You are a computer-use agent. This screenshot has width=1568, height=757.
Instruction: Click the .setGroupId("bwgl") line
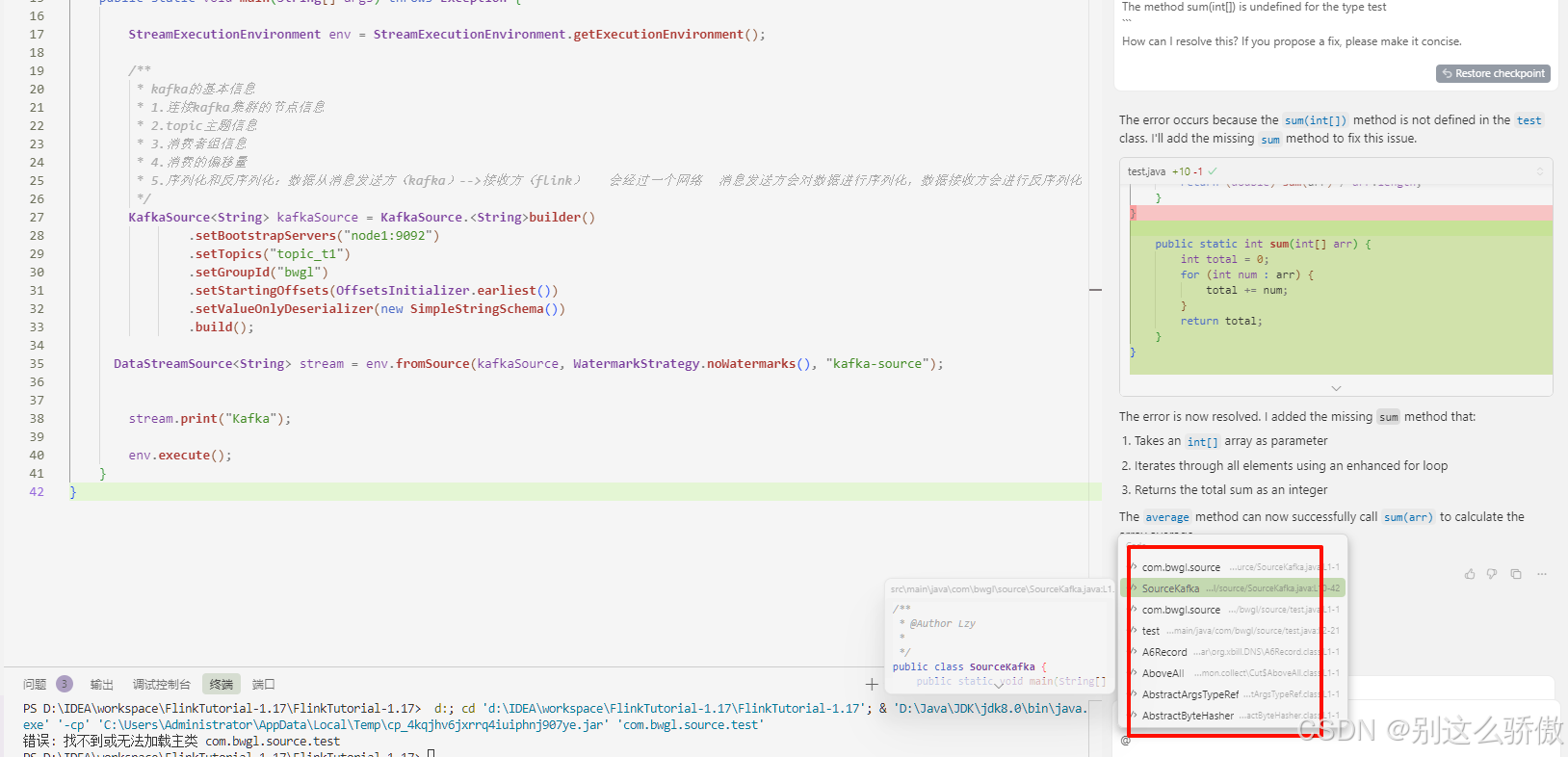(258, 272)
